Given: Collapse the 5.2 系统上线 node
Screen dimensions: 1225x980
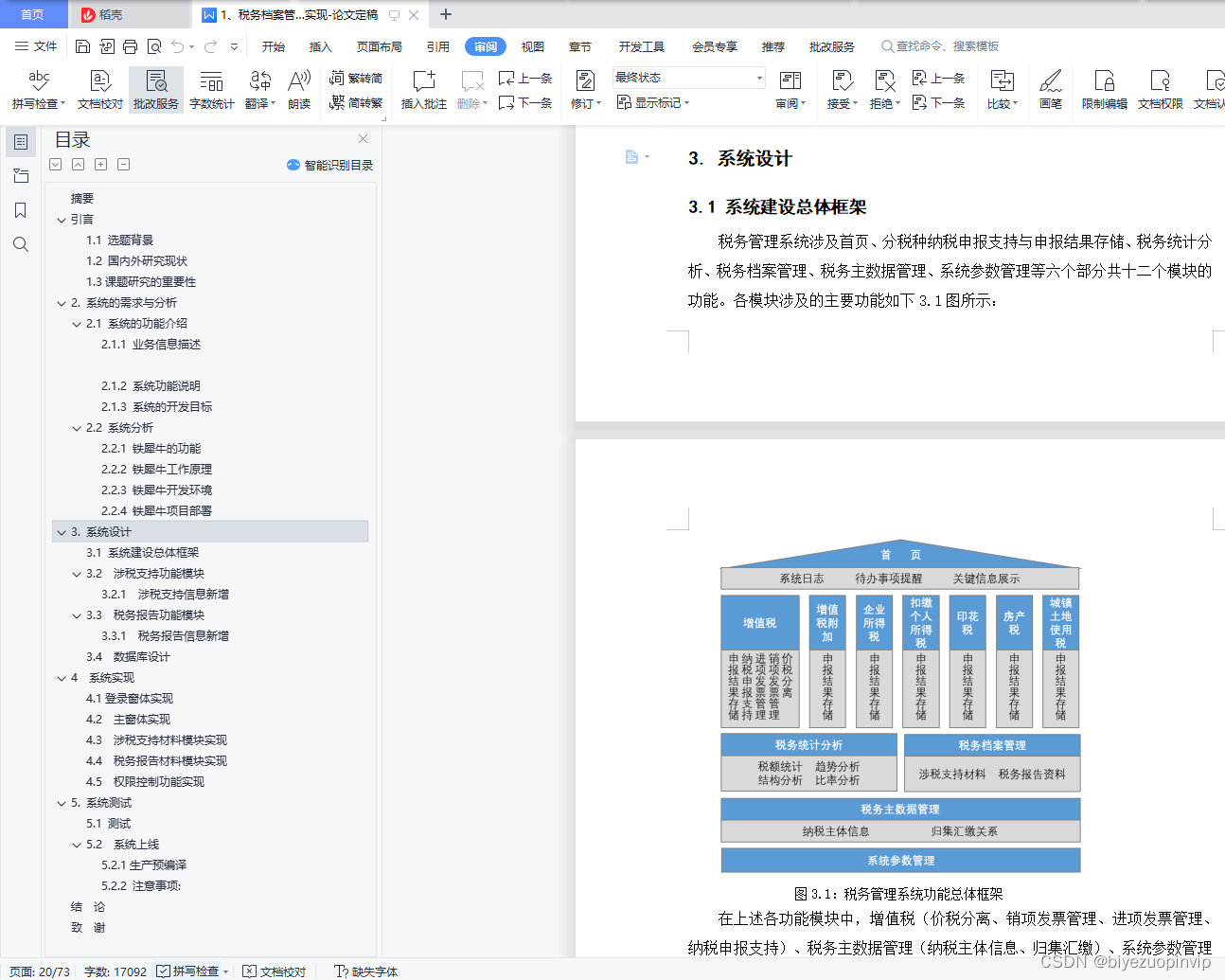Looking at the screenshot, I should [77, 845].
